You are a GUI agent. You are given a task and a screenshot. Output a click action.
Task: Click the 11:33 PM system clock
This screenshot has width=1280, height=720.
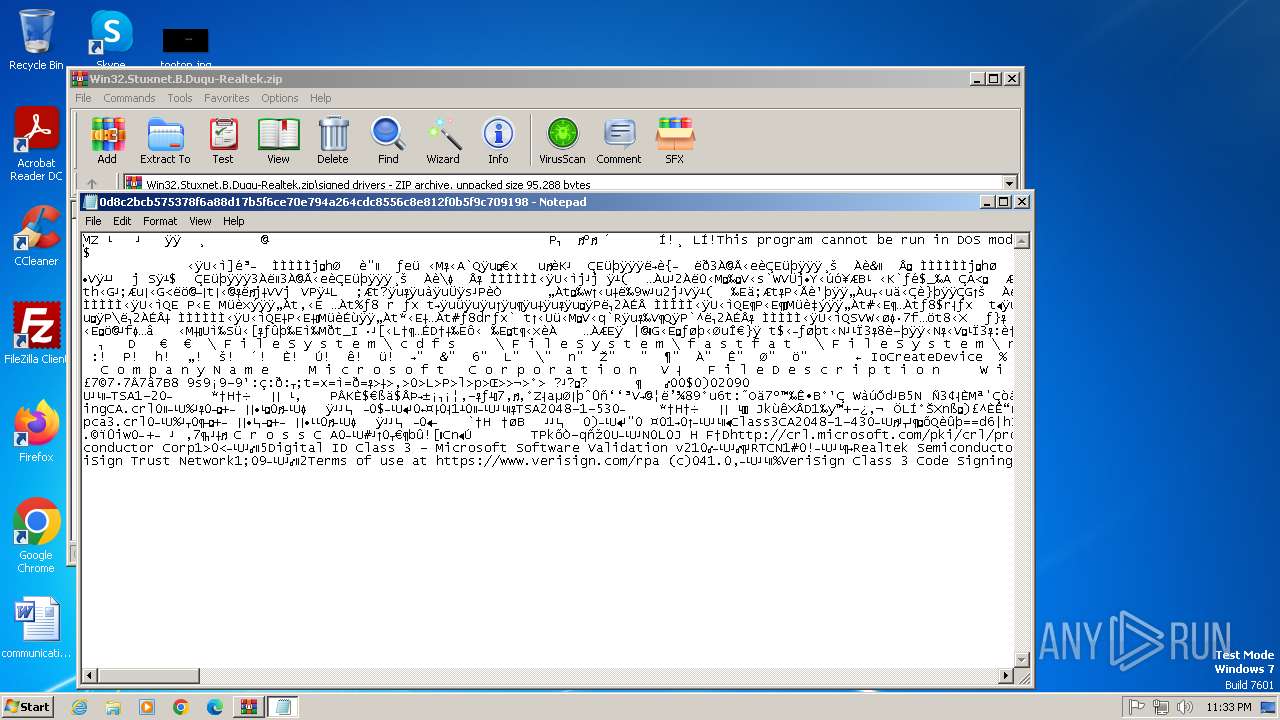(x=1229, y=707)
